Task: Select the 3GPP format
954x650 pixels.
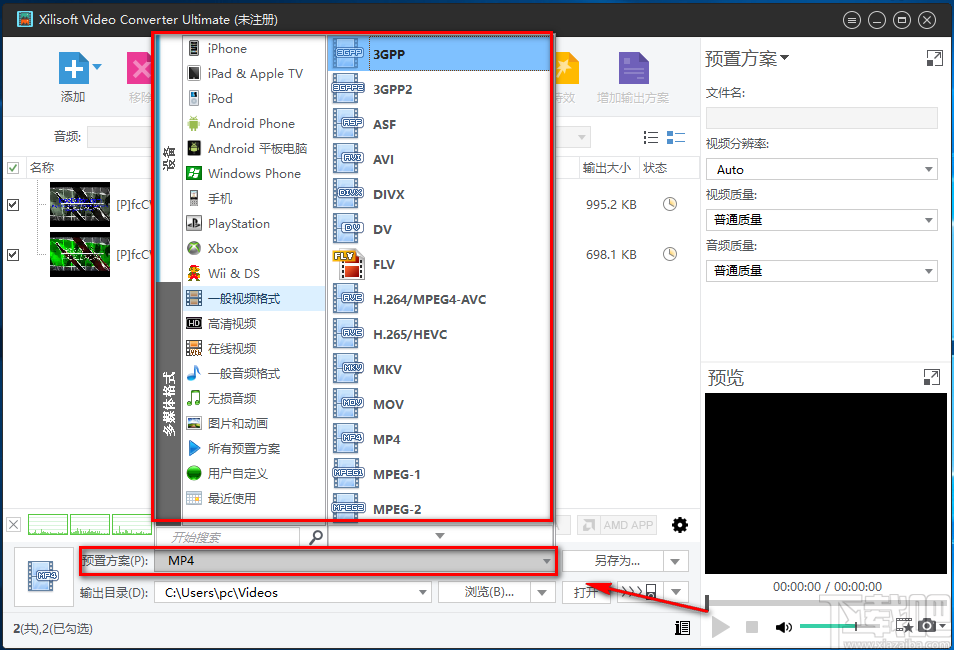Action: (x=439, y=54)
